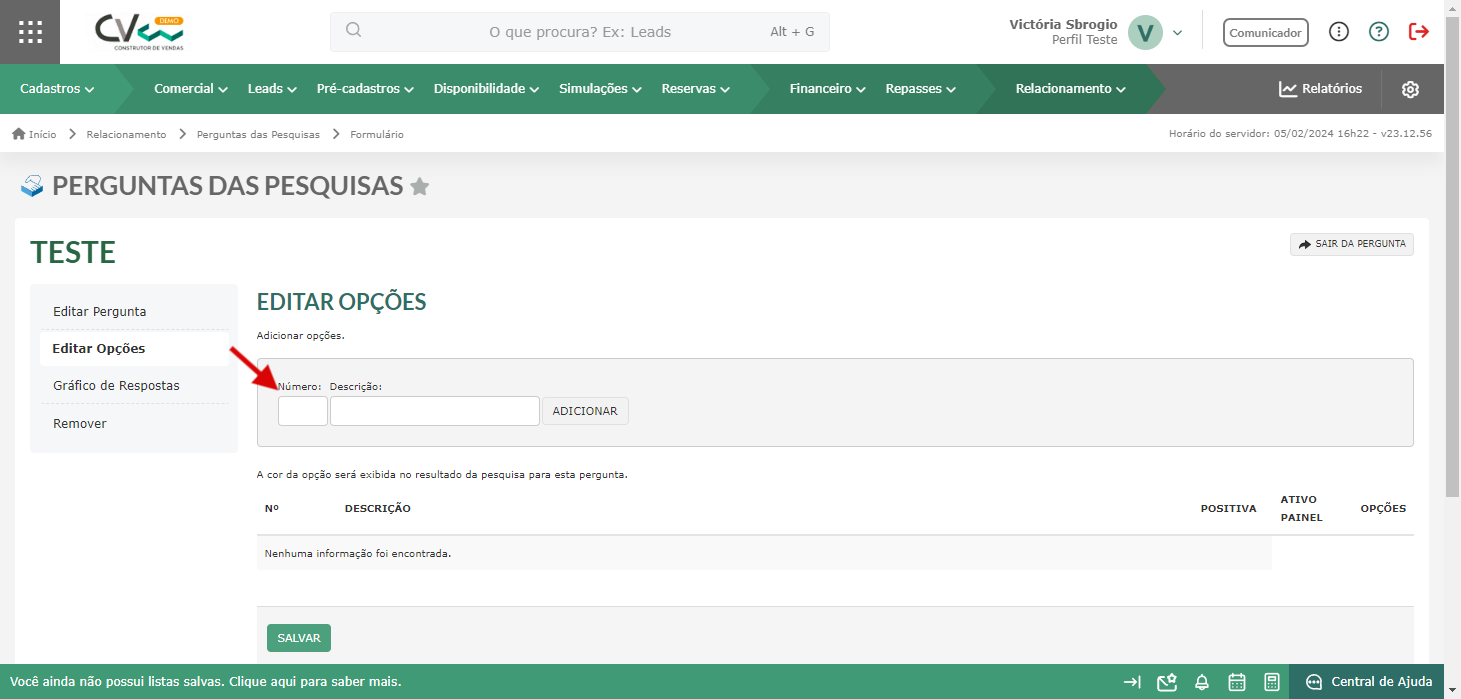Click the Positiva column header
The image size is (1461, 699).
[x=1228, y=509]
